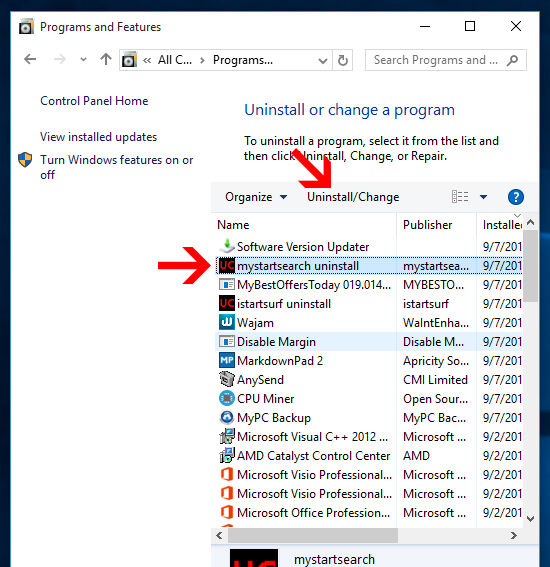Select the MarkdownPad 2 entry
The width and height of the screenshot is (550, 567).
(x=369, y=361)
